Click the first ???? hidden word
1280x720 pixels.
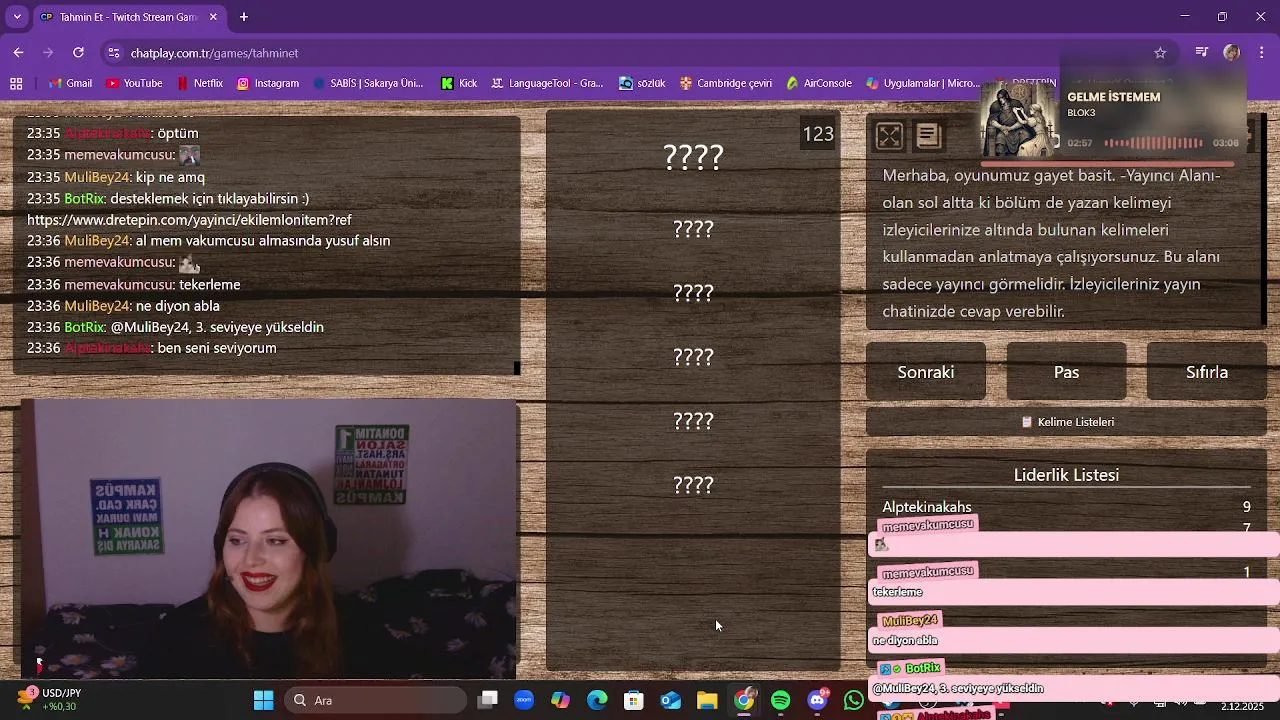tap(693, 157)
